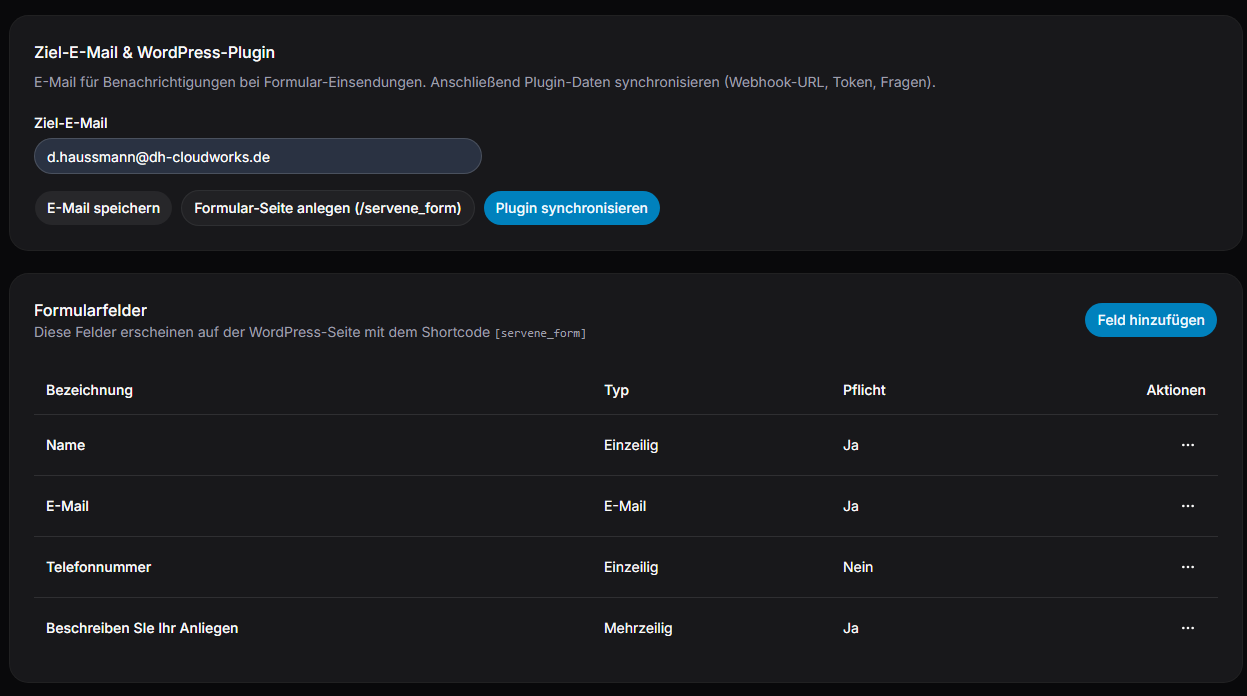Select the Name field row label
The image size is (1247, 696).
pyautogui.click(x=65, y=445)
